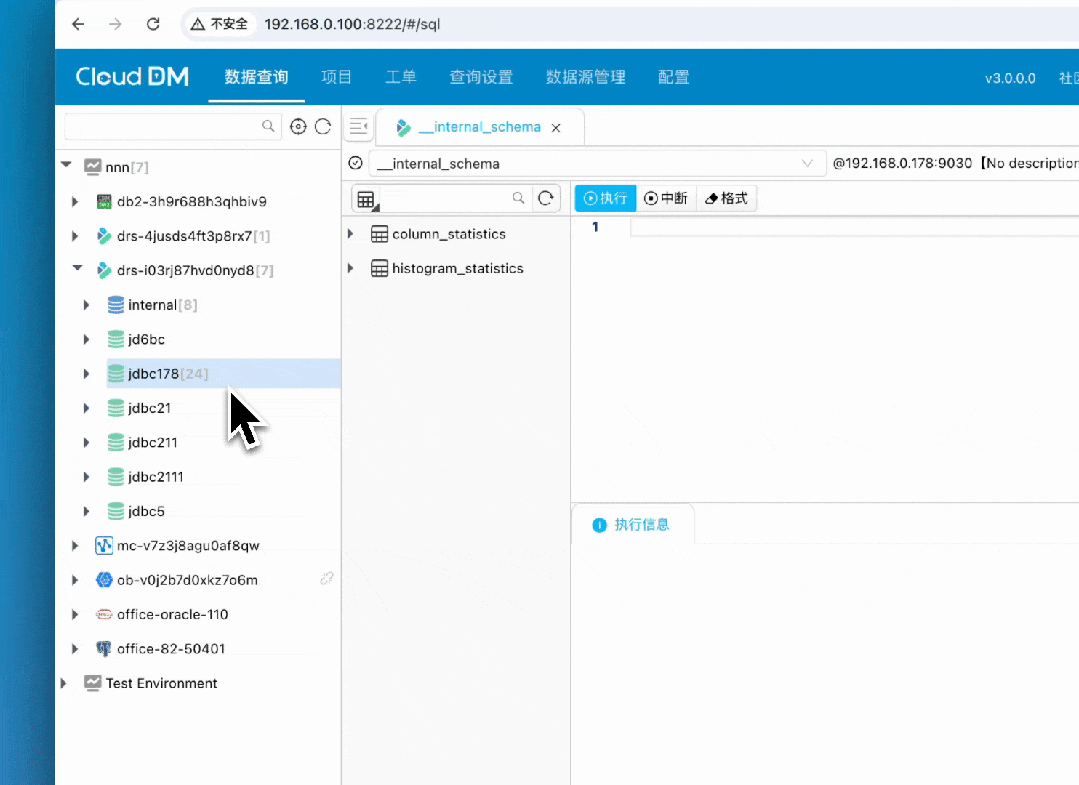
Task: Click the link icon beside ob-v0j2b7d0xkz7o6m
Action: click(x=327, y=579)
